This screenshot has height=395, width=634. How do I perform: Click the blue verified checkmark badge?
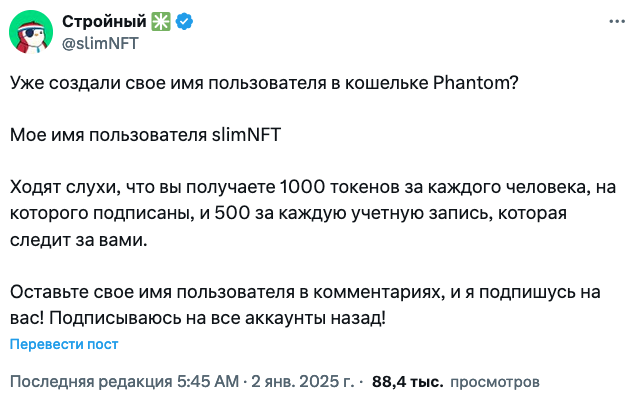[184, 21]
